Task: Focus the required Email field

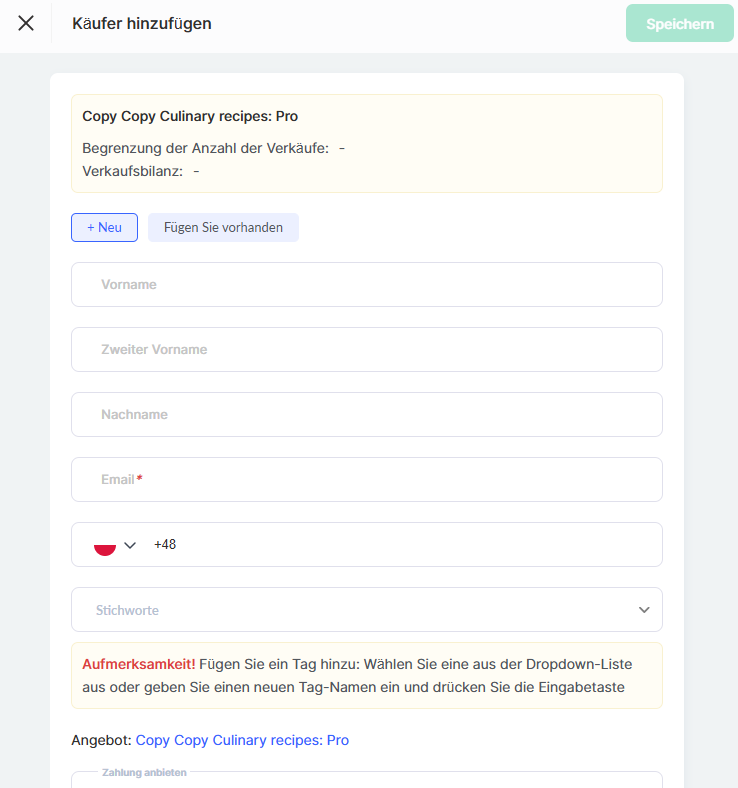Action: (x=366, y=480)
